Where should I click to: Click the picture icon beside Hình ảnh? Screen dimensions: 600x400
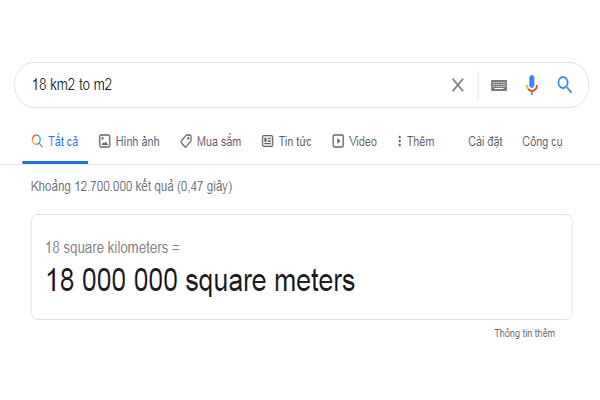[x=104, y=141]
